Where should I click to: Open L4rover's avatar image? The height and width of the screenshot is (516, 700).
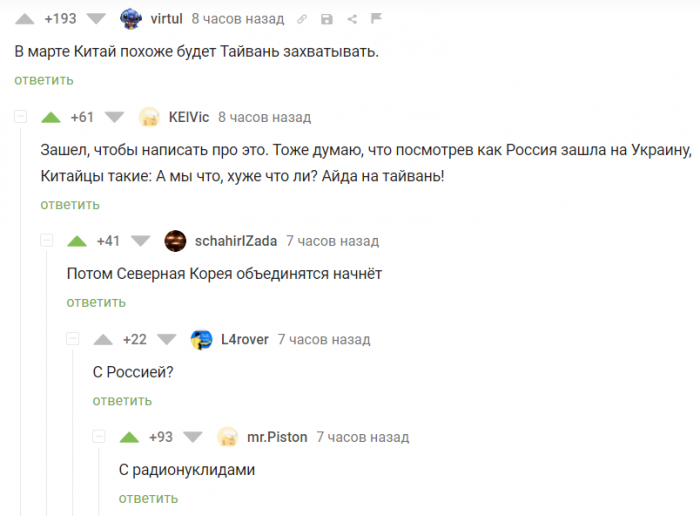coord(201,339)
